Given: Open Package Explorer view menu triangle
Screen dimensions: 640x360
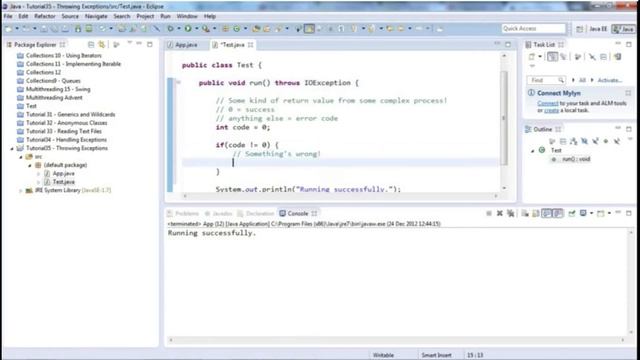Looking at the screenshot, I should [x=129, y=43].
